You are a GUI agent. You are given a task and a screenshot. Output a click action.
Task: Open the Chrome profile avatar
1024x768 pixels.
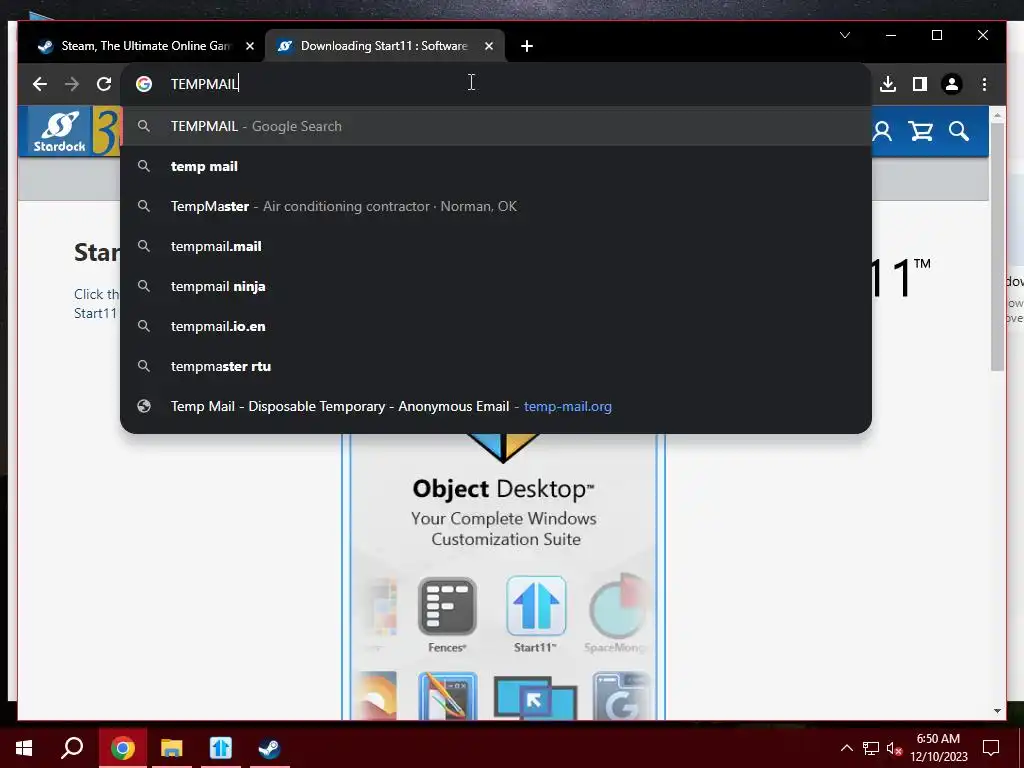952,84
